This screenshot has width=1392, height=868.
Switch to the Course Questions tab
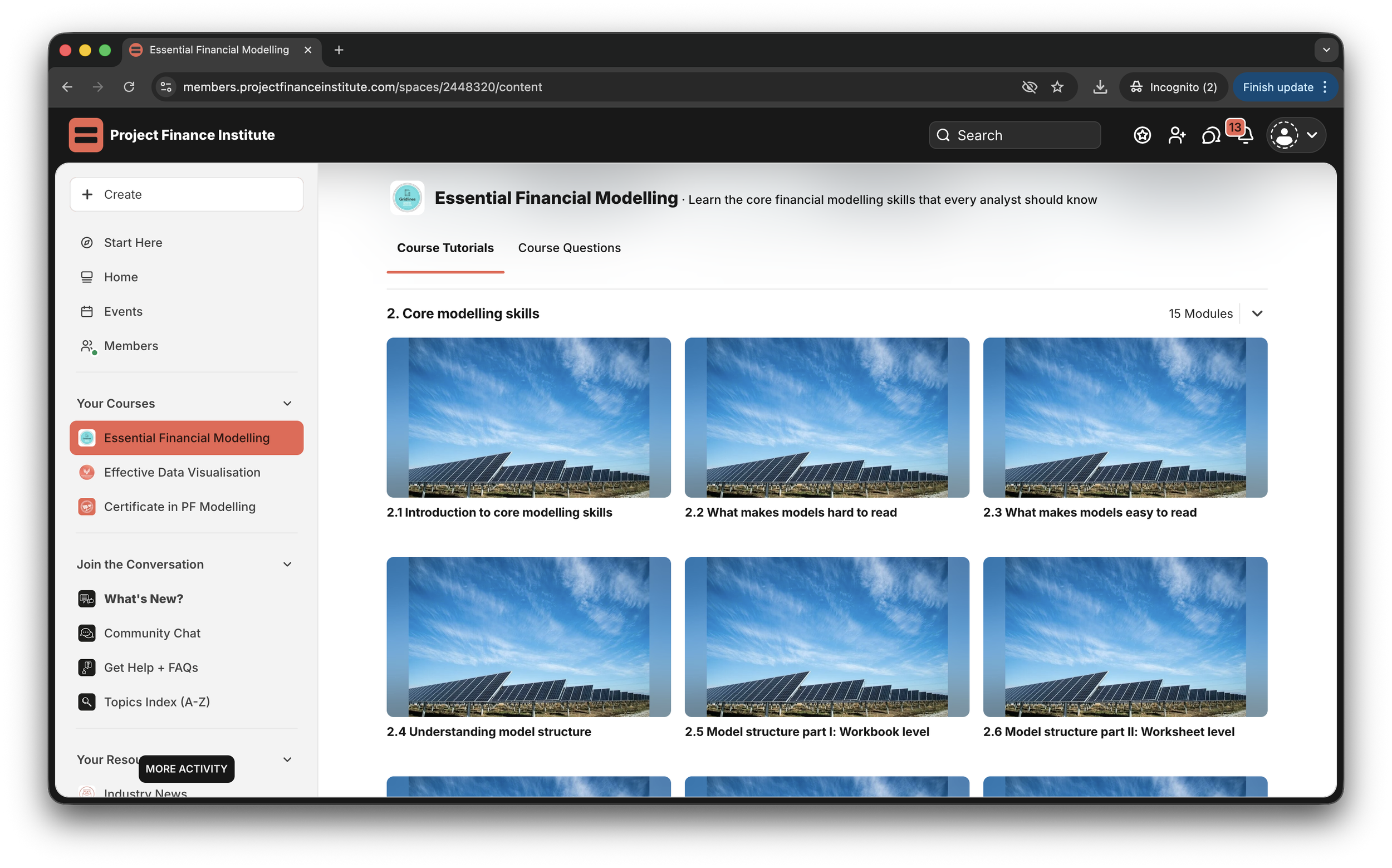point(569,248)
